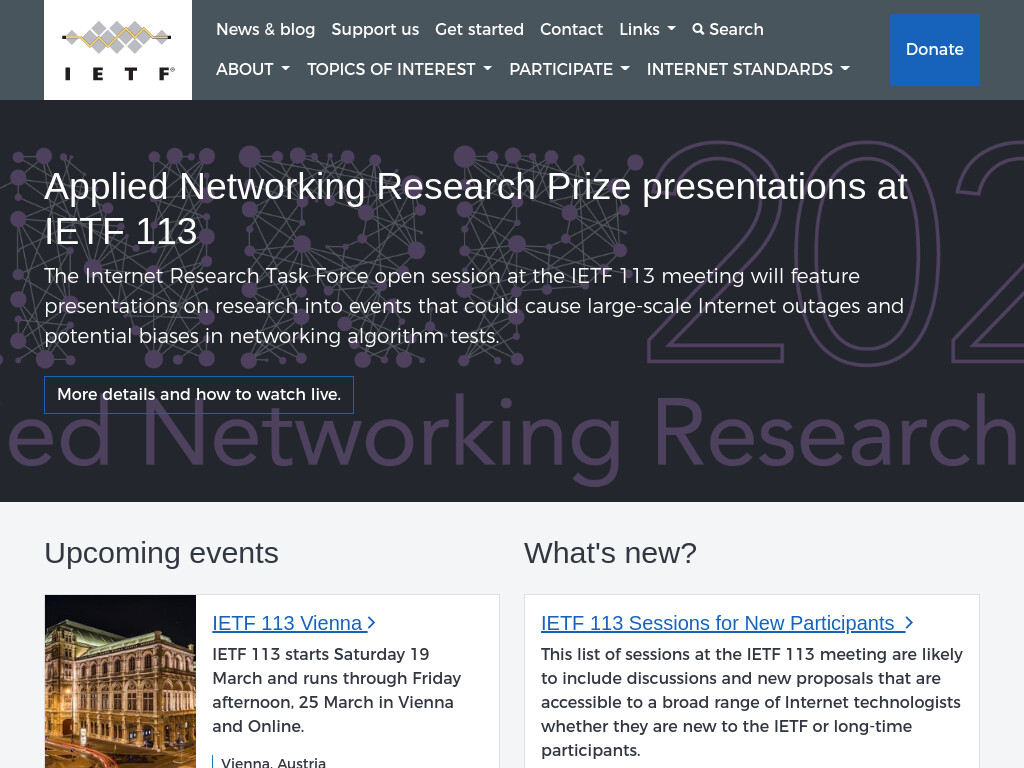Click the IETF logo
This screenshot has height=768, width=1024.
tap(118, 50)
